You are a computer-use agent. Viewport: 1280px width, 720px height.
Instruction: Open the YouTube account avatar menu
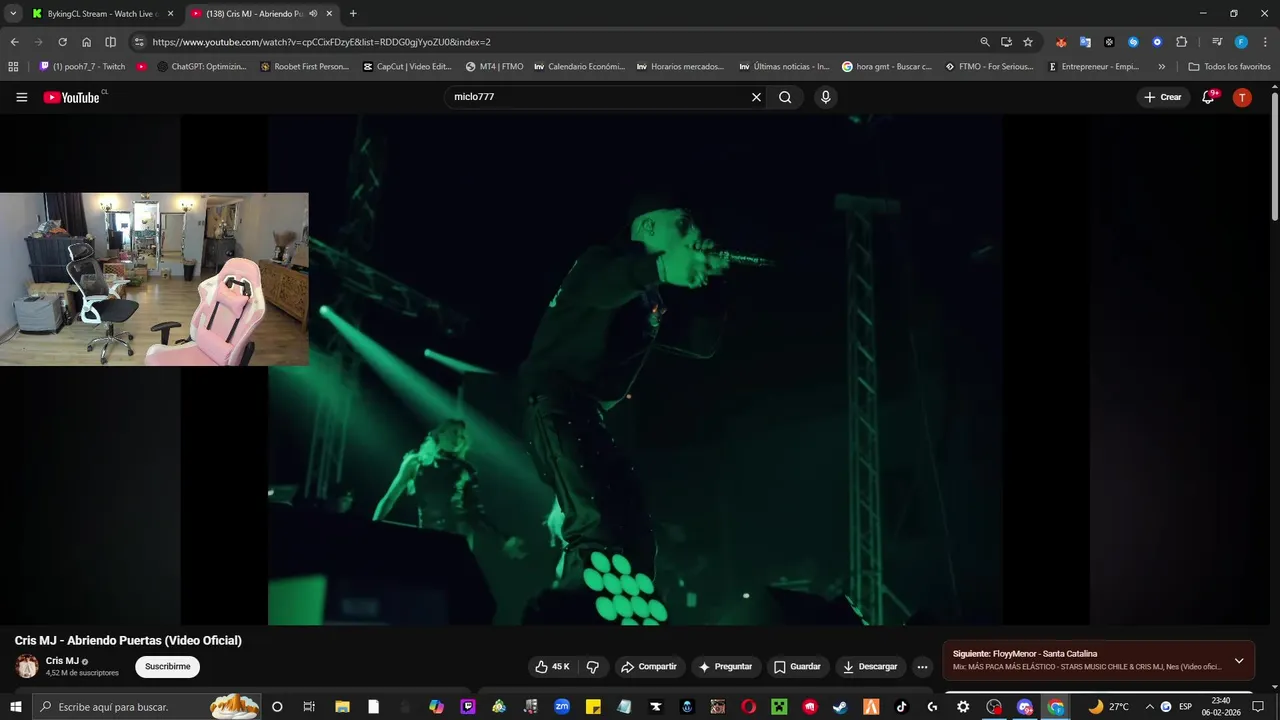(x=1242, y=97)
